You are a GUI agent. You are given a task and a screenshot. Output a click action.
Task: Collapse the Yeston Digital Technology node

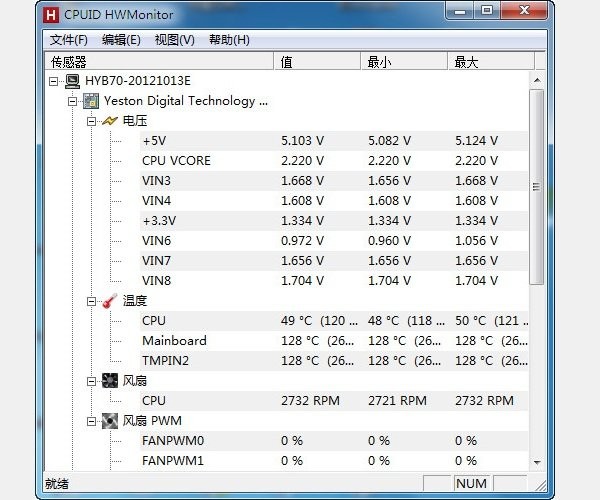pyautogui.click(x=72, y=101)
